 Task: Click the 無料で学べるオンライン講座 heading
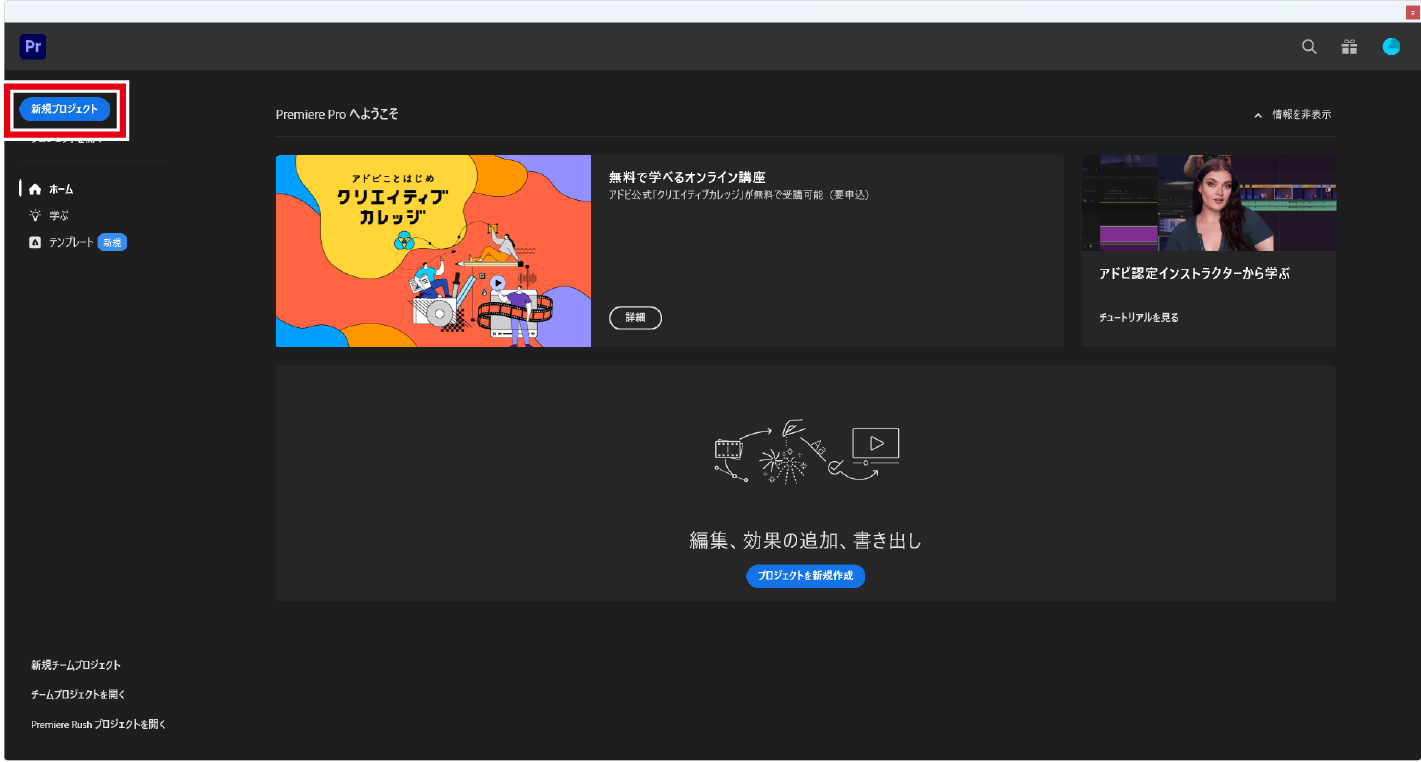(x=686, y=177)
